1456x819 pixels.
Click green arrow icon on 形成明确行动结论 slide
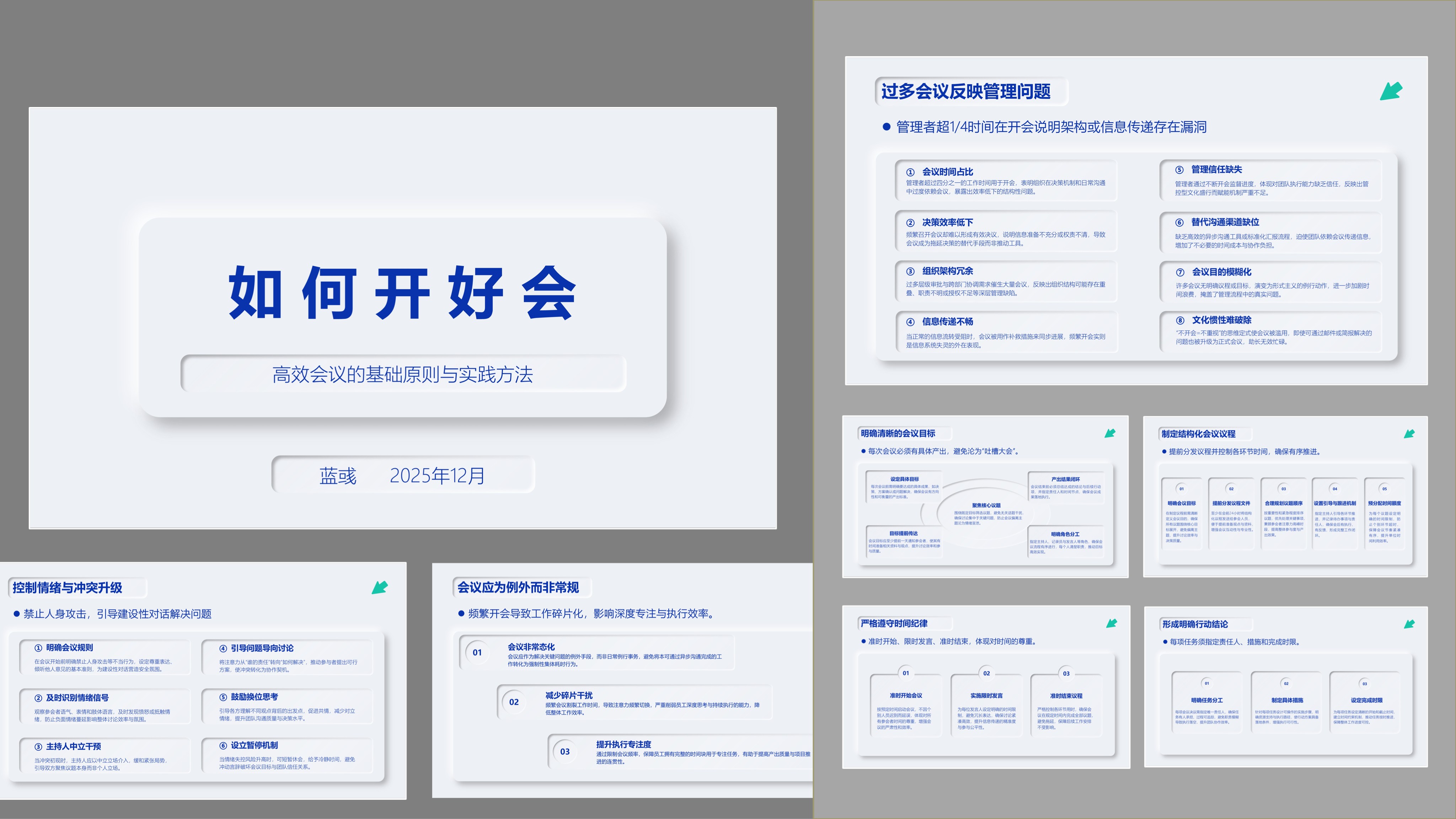(1409, 624)
